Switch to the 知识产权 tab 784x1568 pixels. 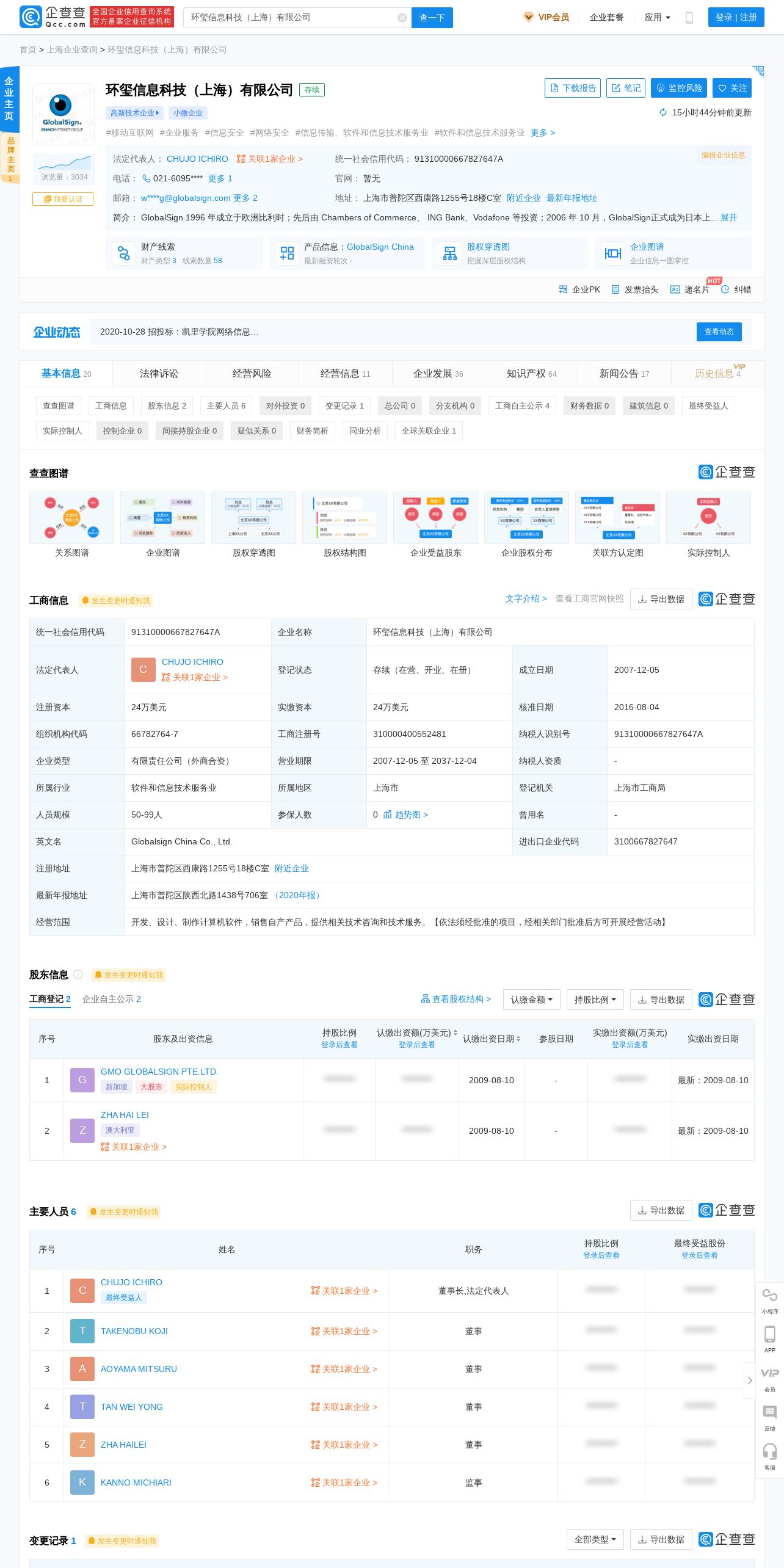(x=531, y=373)
